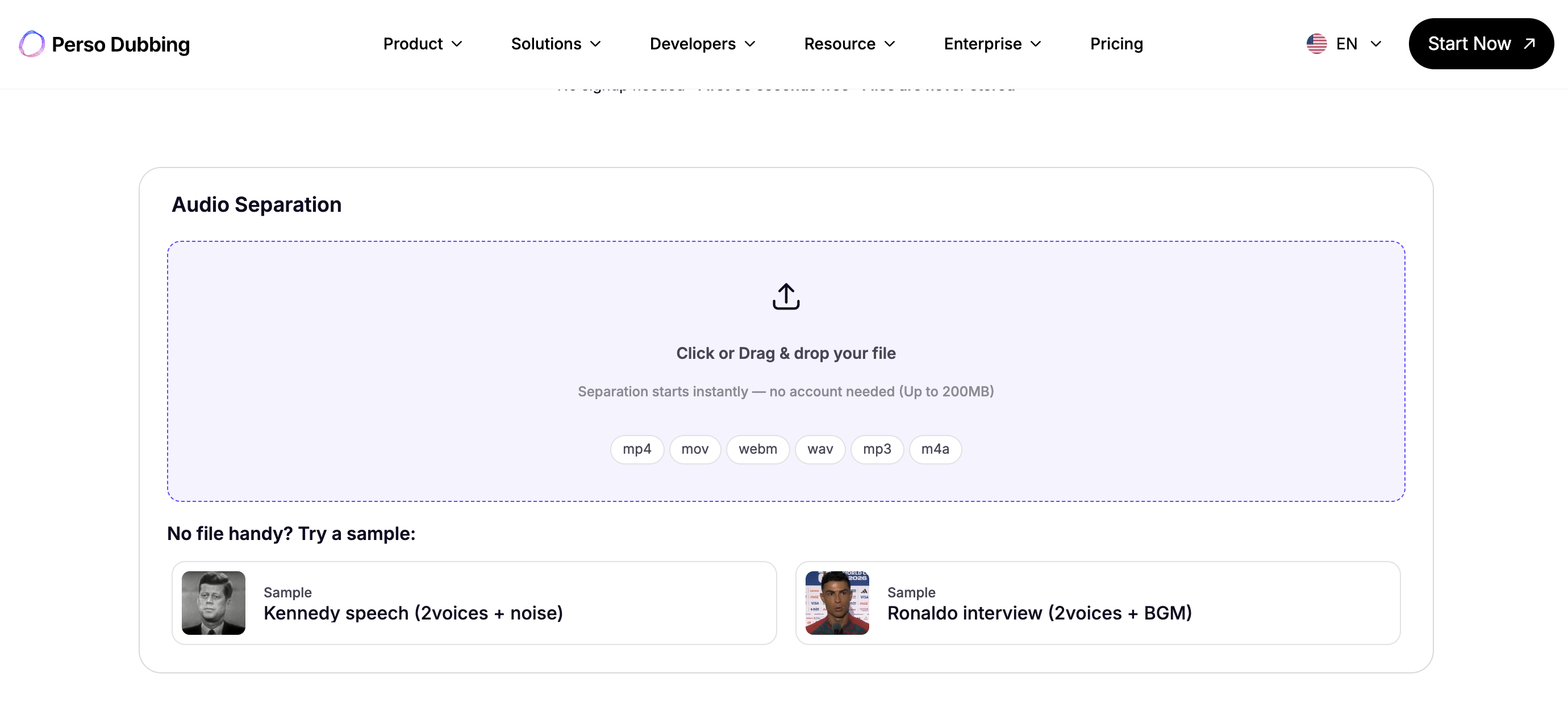
Task: Choose the Ronaldo interview sample card
Action: [1098, 602]
